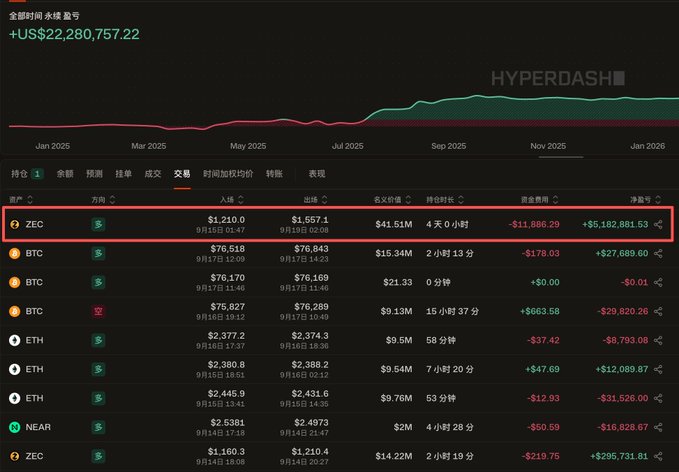Viewport: 679px width, 472px height.
Task: Open the 挂单 tab
Action: pos(123,174)
